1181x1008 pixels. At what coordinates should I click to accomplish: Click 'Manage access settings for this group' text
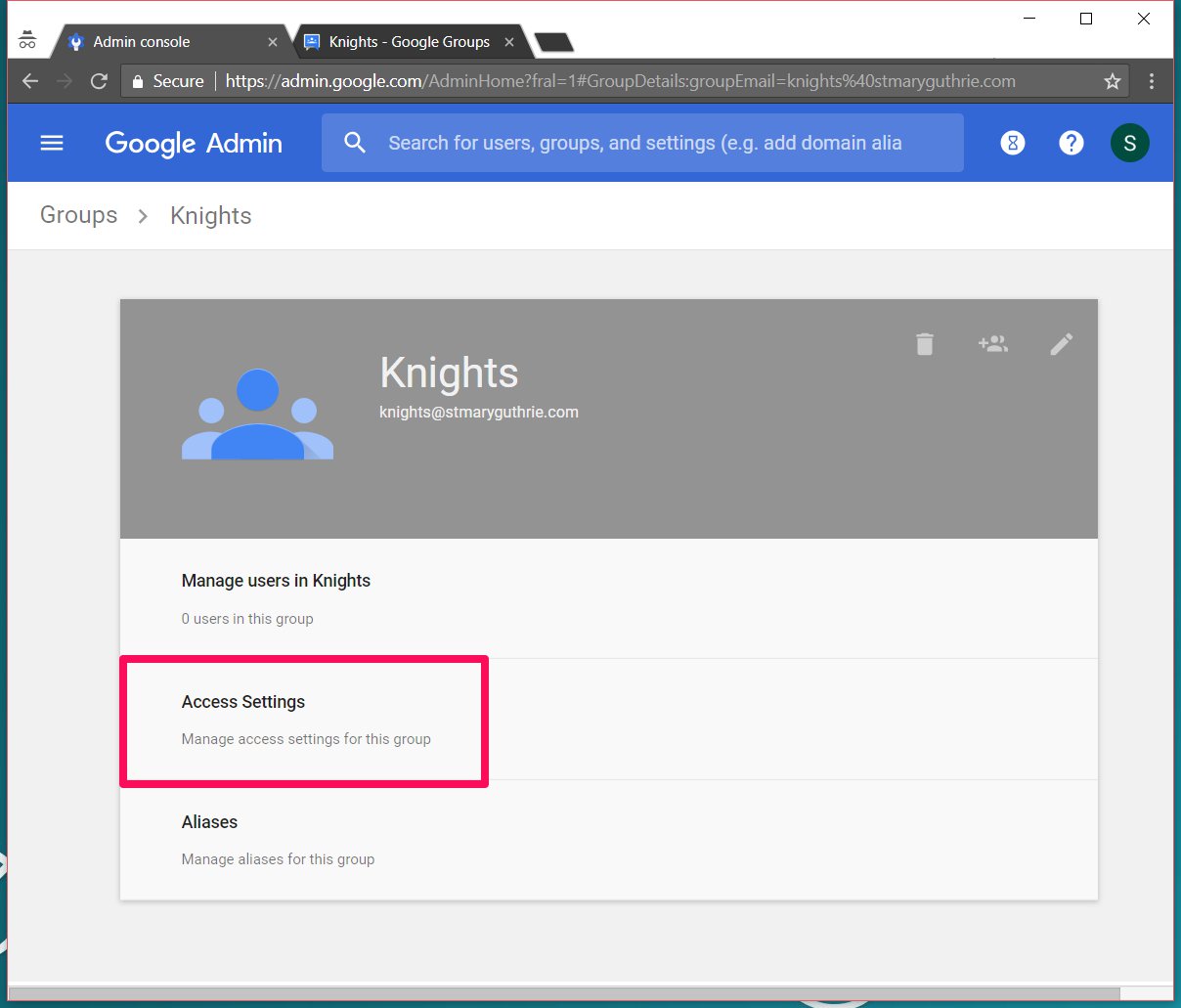[306, 739]
